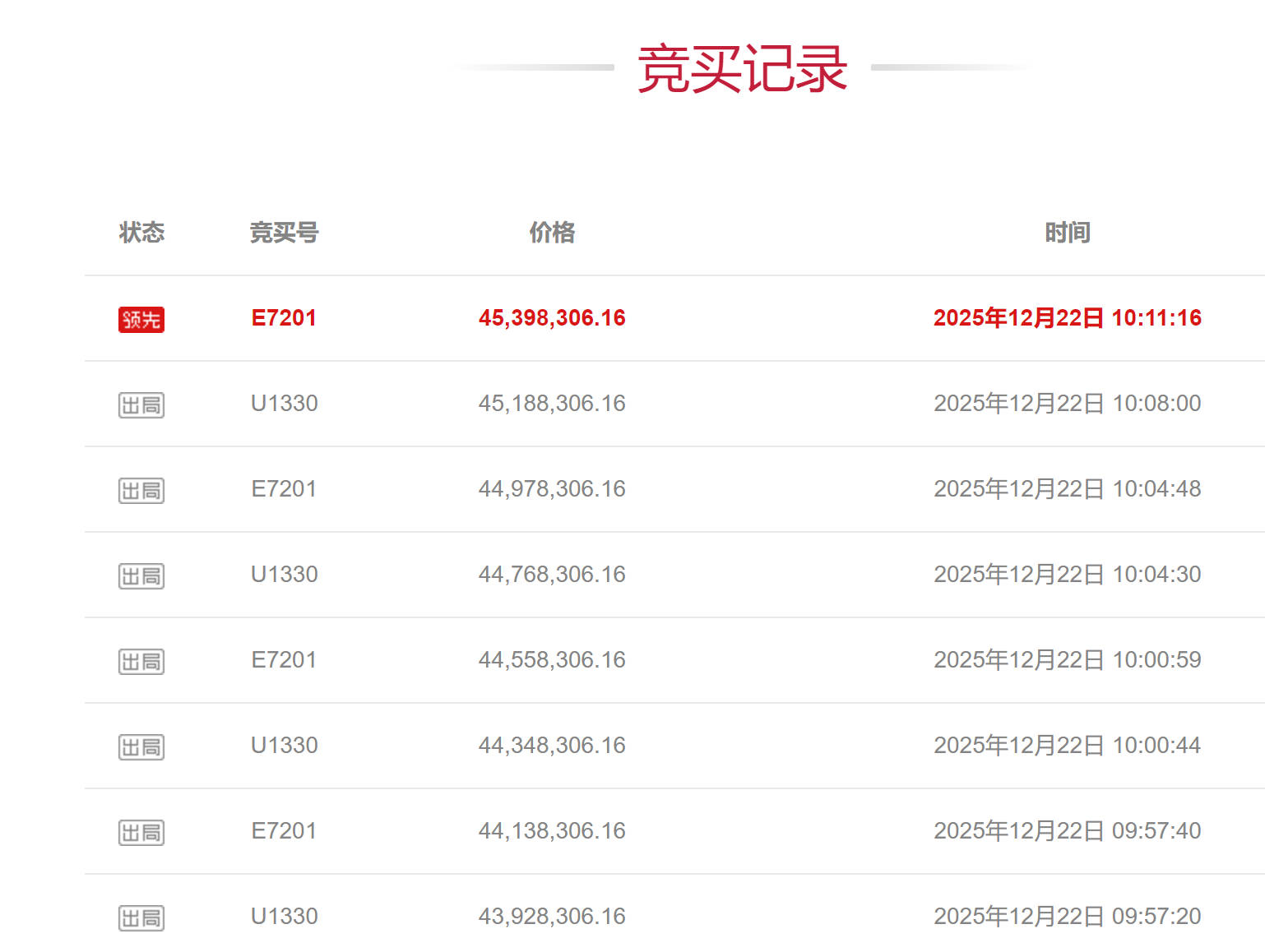This screenshot has width=1265, height=952.
Task: Select bidder U1330 at 10:08:00 row
Action: [x=284, y=404]
